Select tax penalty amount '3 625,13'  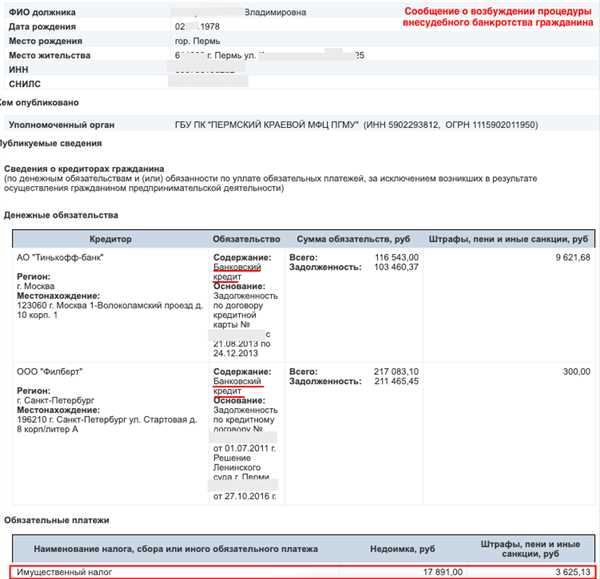click(x=573, y=572)
